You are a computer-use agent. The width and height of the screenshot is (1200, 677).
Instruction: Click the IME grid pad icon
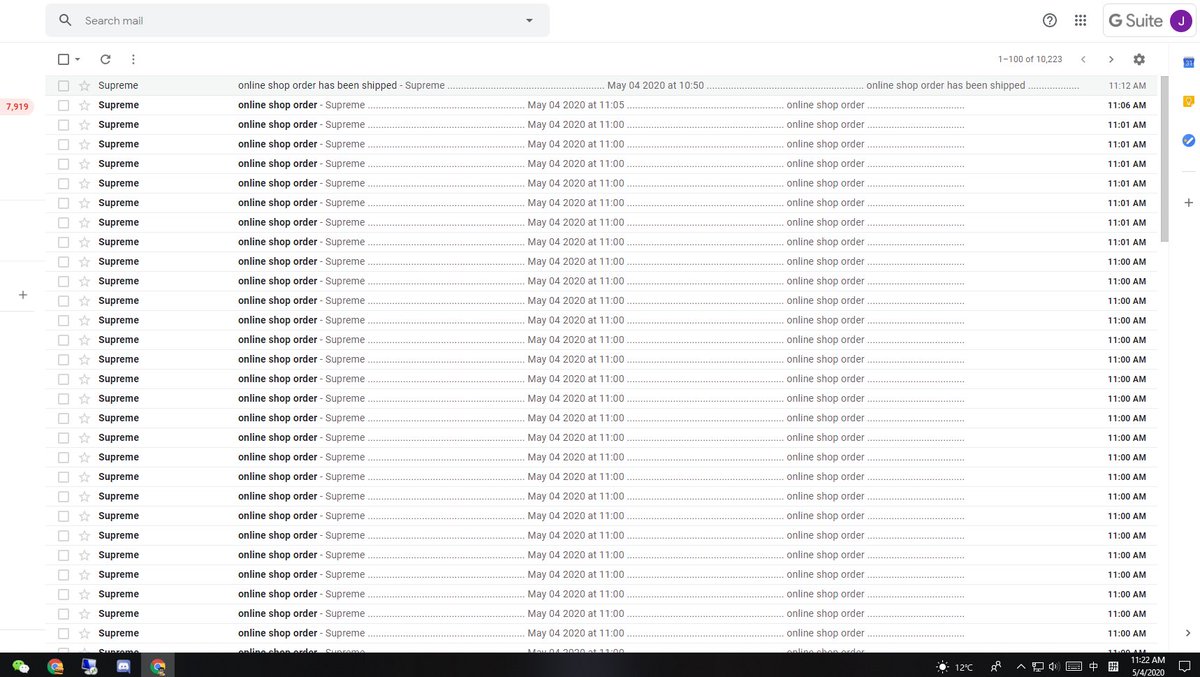1113,666
